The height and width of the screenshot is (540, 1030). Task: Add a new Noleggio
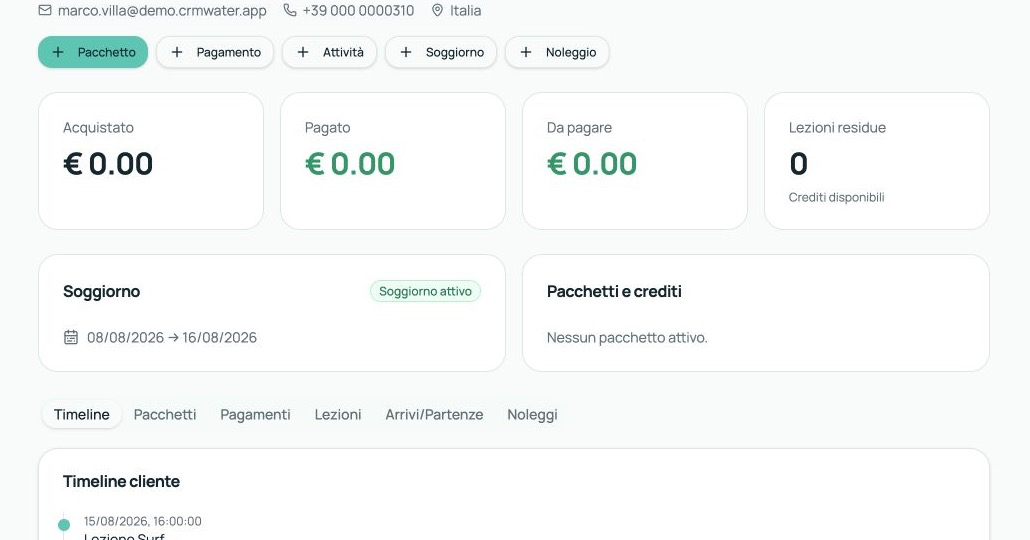(557, 52)
